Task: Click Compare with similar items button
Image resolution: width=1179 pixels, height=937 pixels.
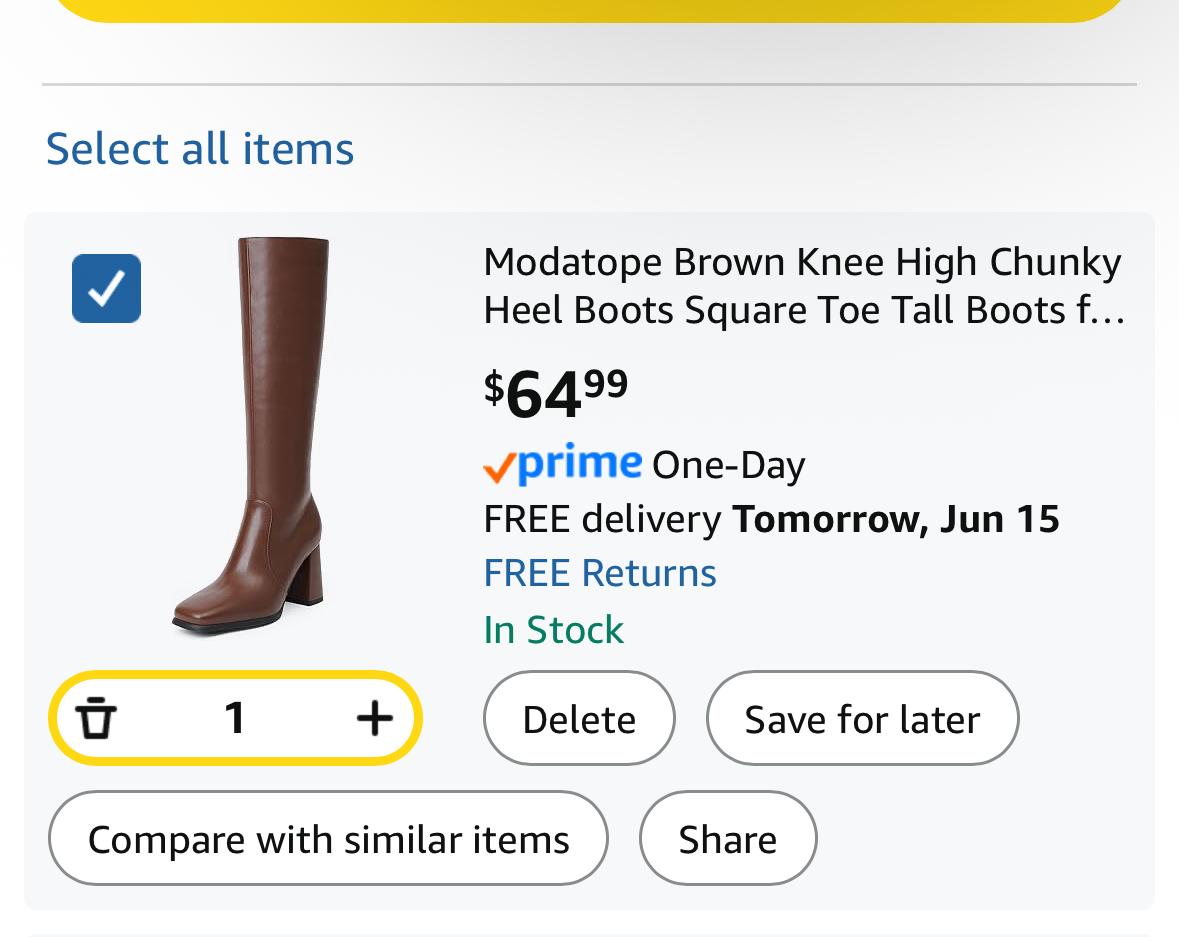Action: [328, 839]
